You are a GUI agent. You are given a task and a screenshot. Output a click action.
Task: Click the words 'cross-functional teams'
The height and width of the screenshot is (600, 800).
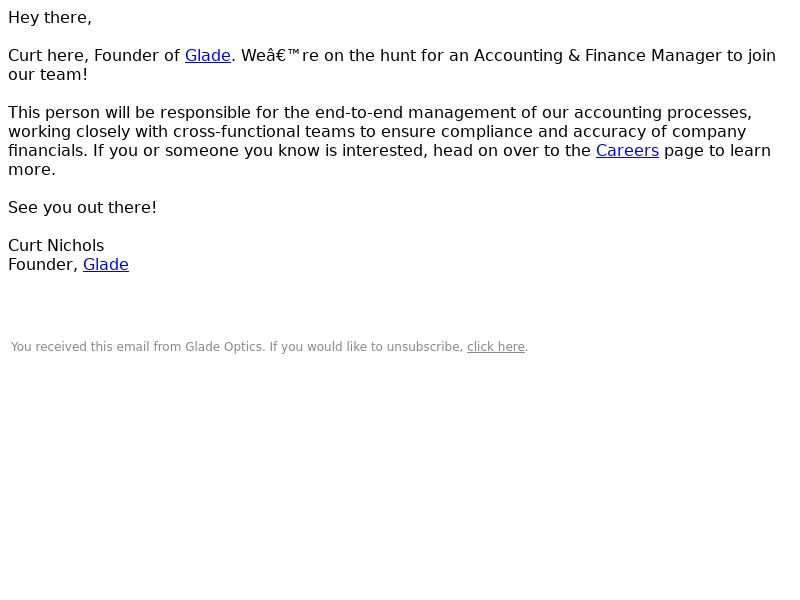pyautogui.click(x=264, y=132)
